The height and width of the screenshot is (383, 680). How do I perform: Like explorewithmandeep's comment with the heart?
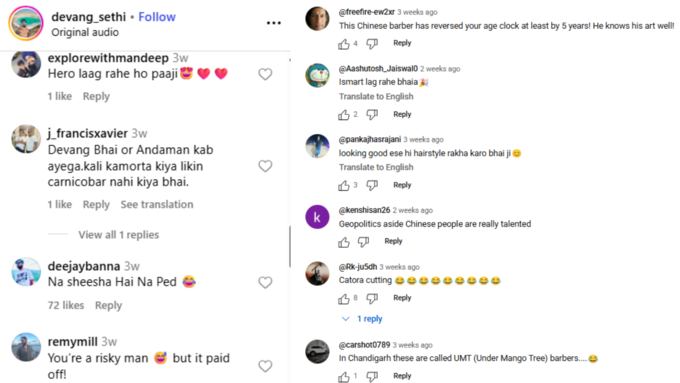coord(265,74)
